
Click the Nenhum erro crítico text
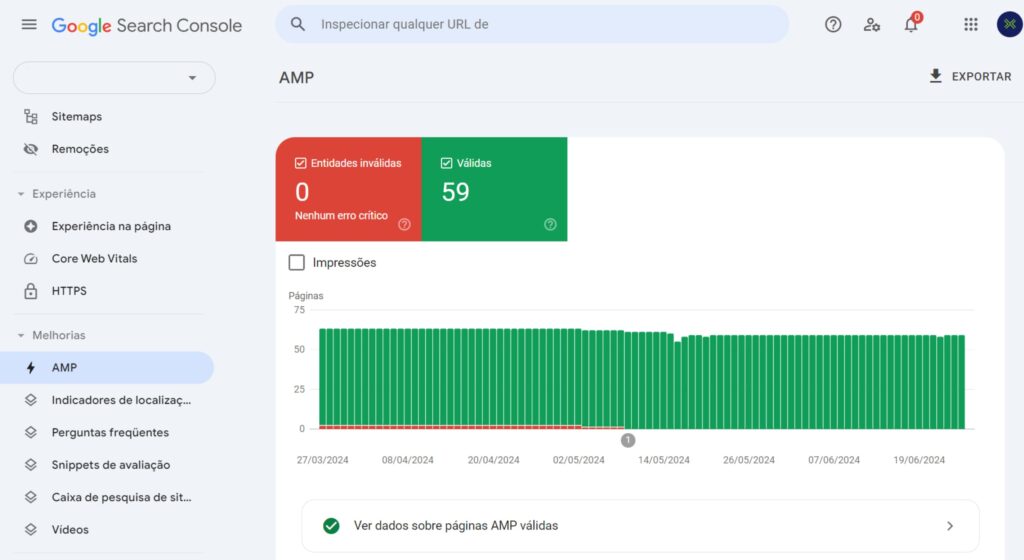341,215
